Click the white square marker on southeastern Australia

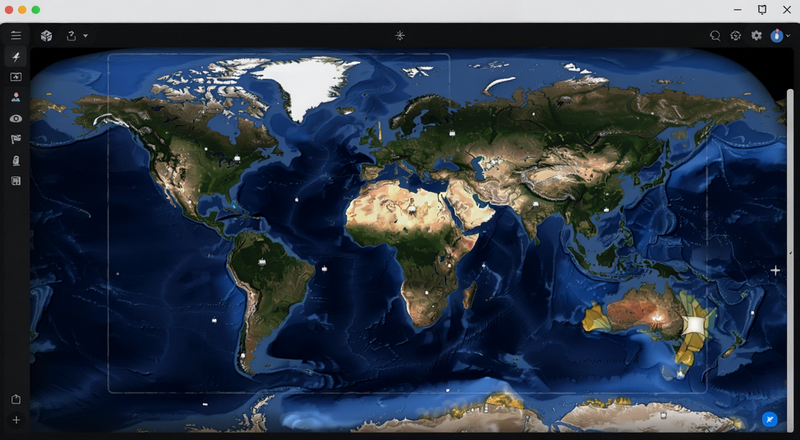pos(692,326)
